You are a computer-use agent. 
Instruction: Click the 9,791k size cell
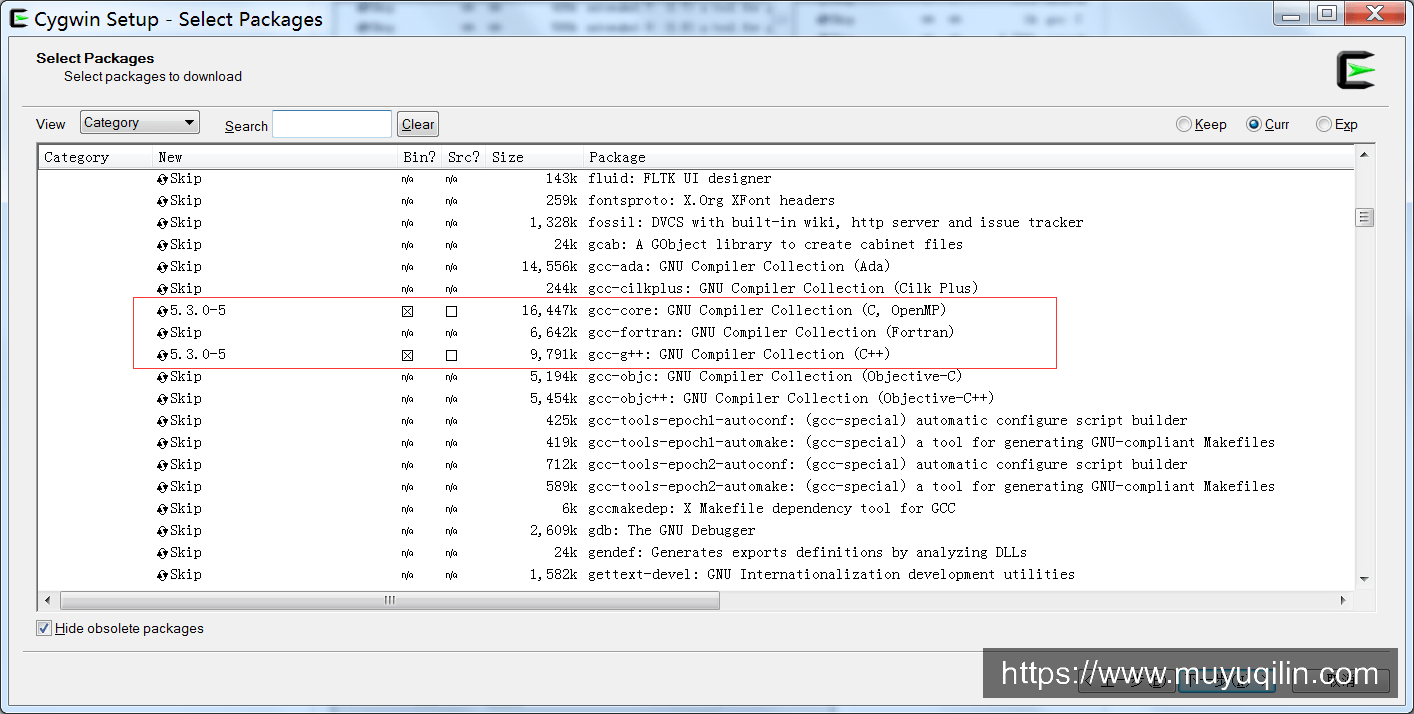[x=553, y=355]
